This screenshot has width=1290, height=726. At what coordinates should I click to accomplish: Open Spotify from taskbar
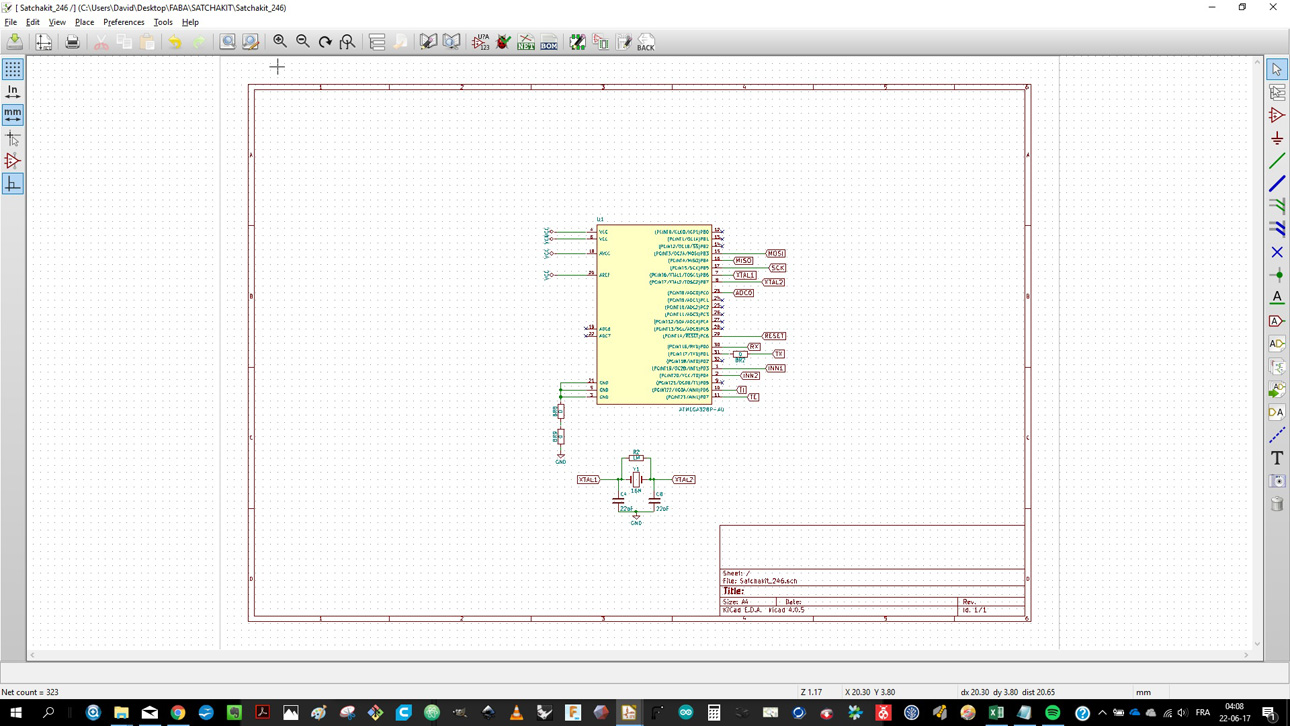point(1053,713)
